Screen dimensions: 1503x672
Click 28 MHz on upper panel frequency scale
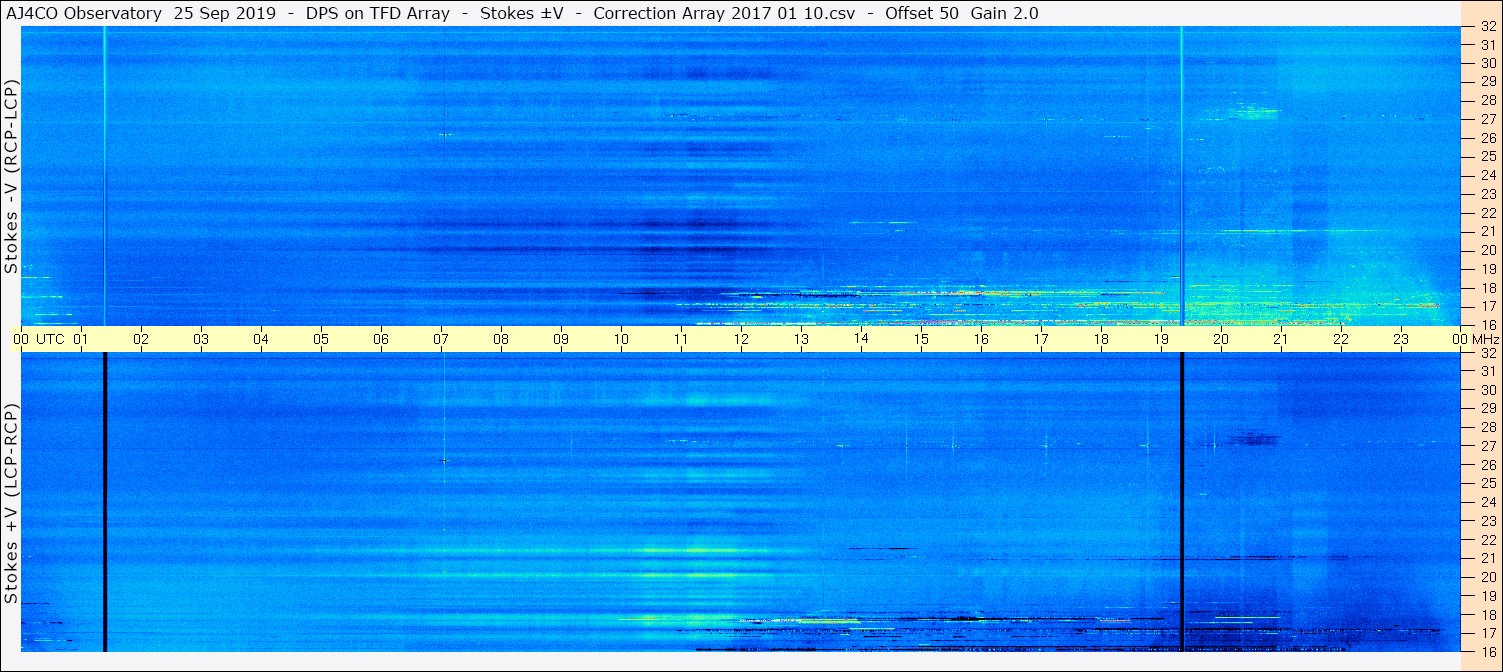[1487, 100]
